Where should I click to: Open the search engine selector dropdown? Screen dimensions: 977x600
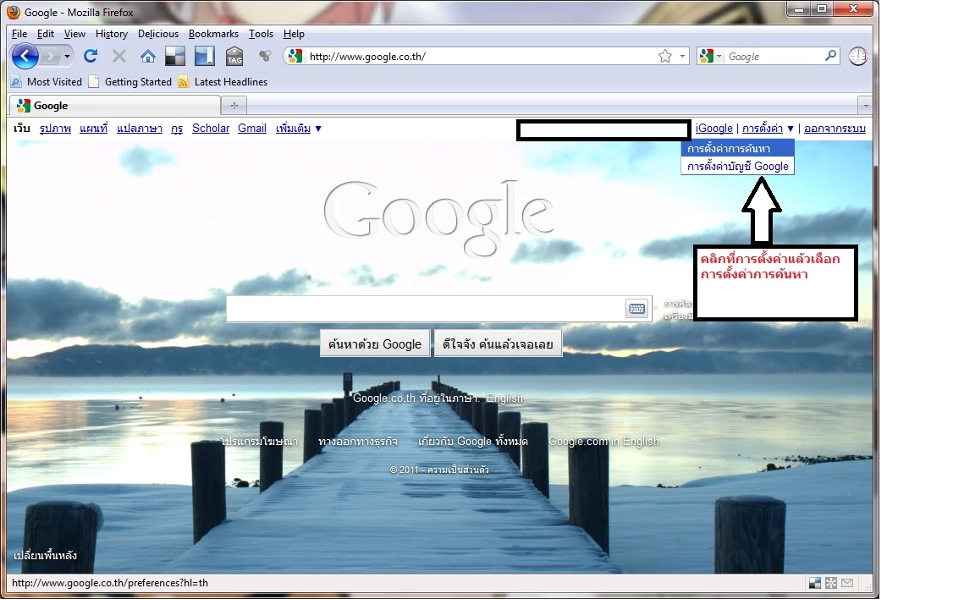click(710, 56)
